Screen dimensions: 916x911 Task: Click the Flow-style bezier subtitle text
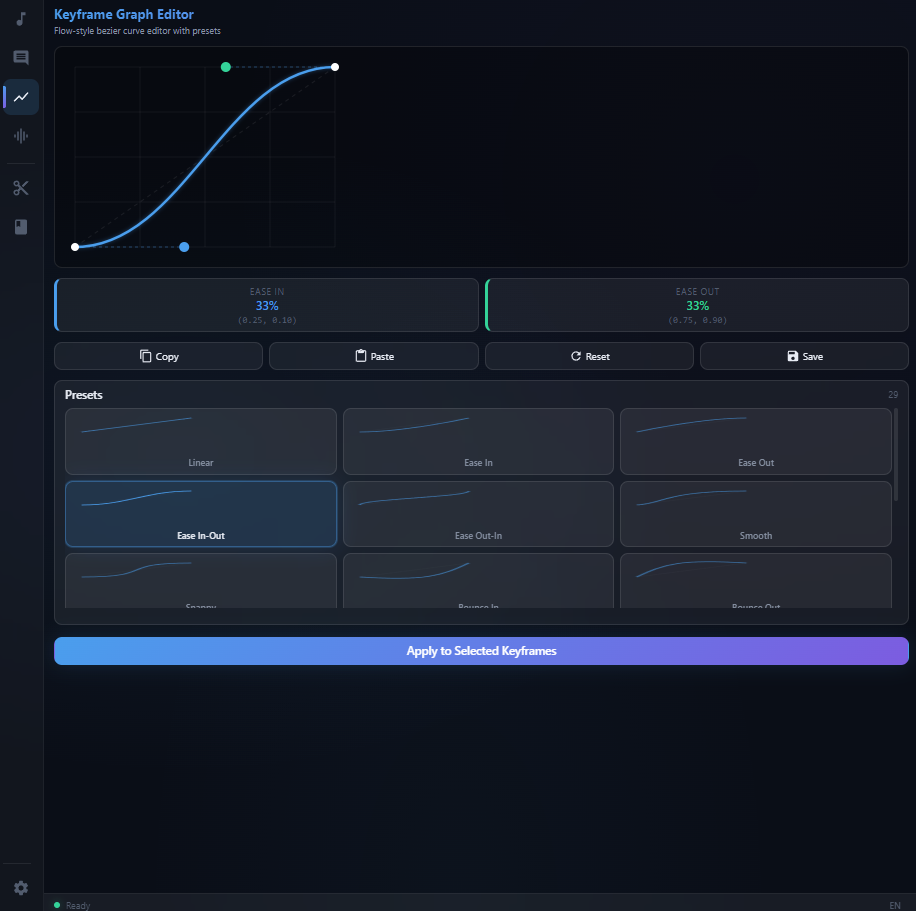tap(137, 31)
